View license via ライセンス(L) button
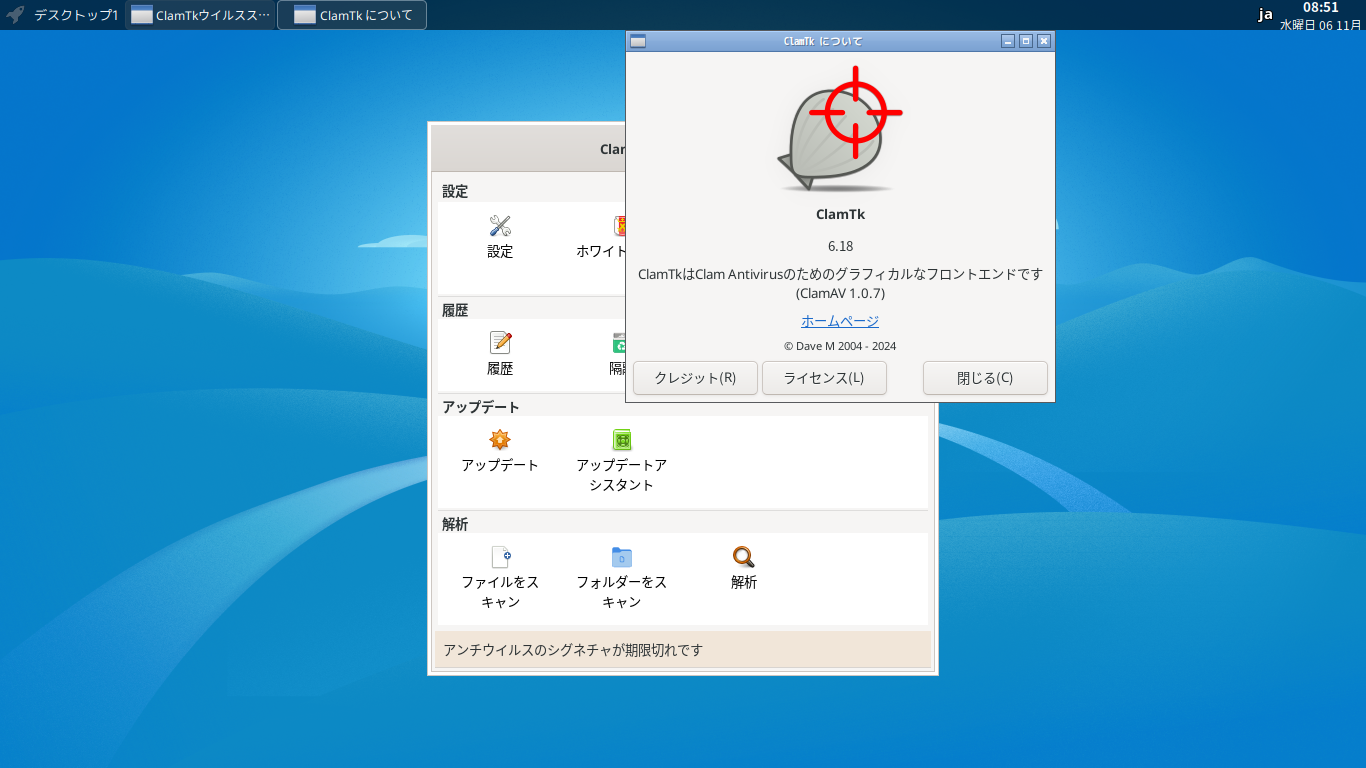This screenshot has width=1366, height=768. coord(824,378)
